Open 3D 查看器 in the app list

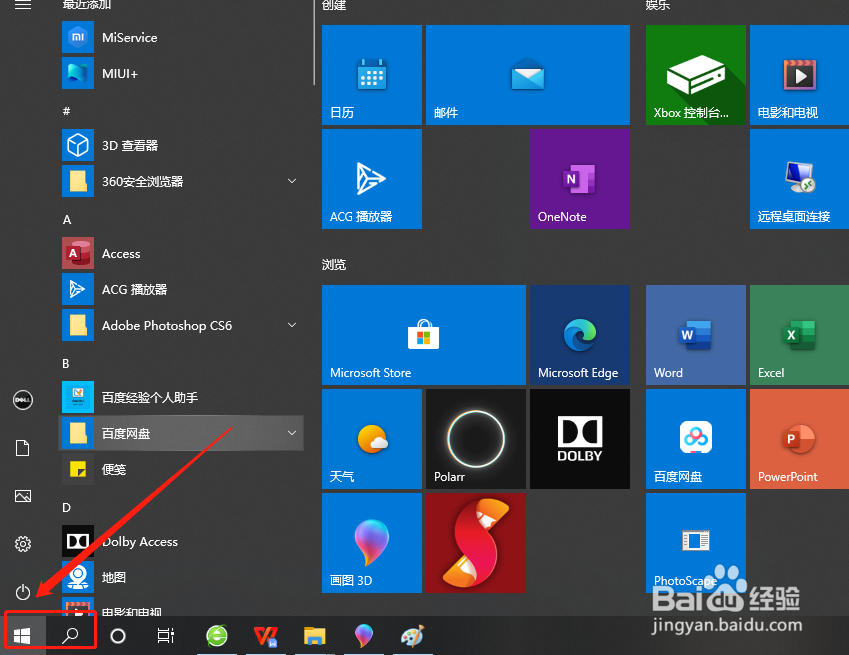[x=181, y=145]
